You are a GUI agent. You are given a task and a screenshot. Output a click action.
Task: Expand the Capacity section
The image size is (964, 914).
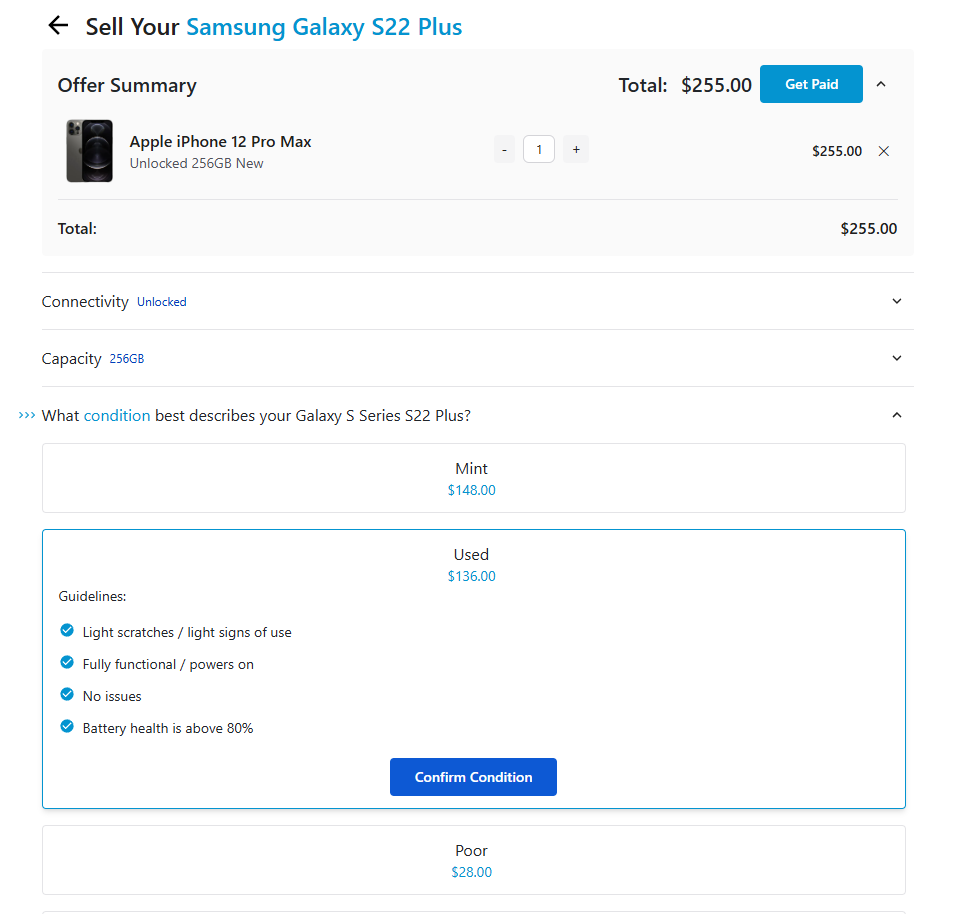pyautogui.click(x=896, y=358)
